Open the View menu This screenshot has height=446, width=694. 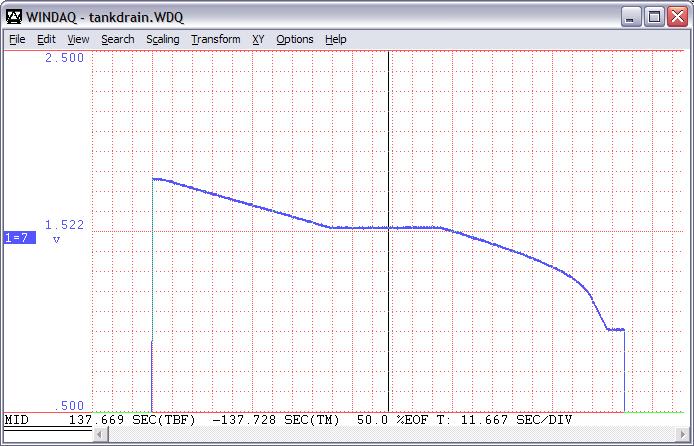coord(78,39)
